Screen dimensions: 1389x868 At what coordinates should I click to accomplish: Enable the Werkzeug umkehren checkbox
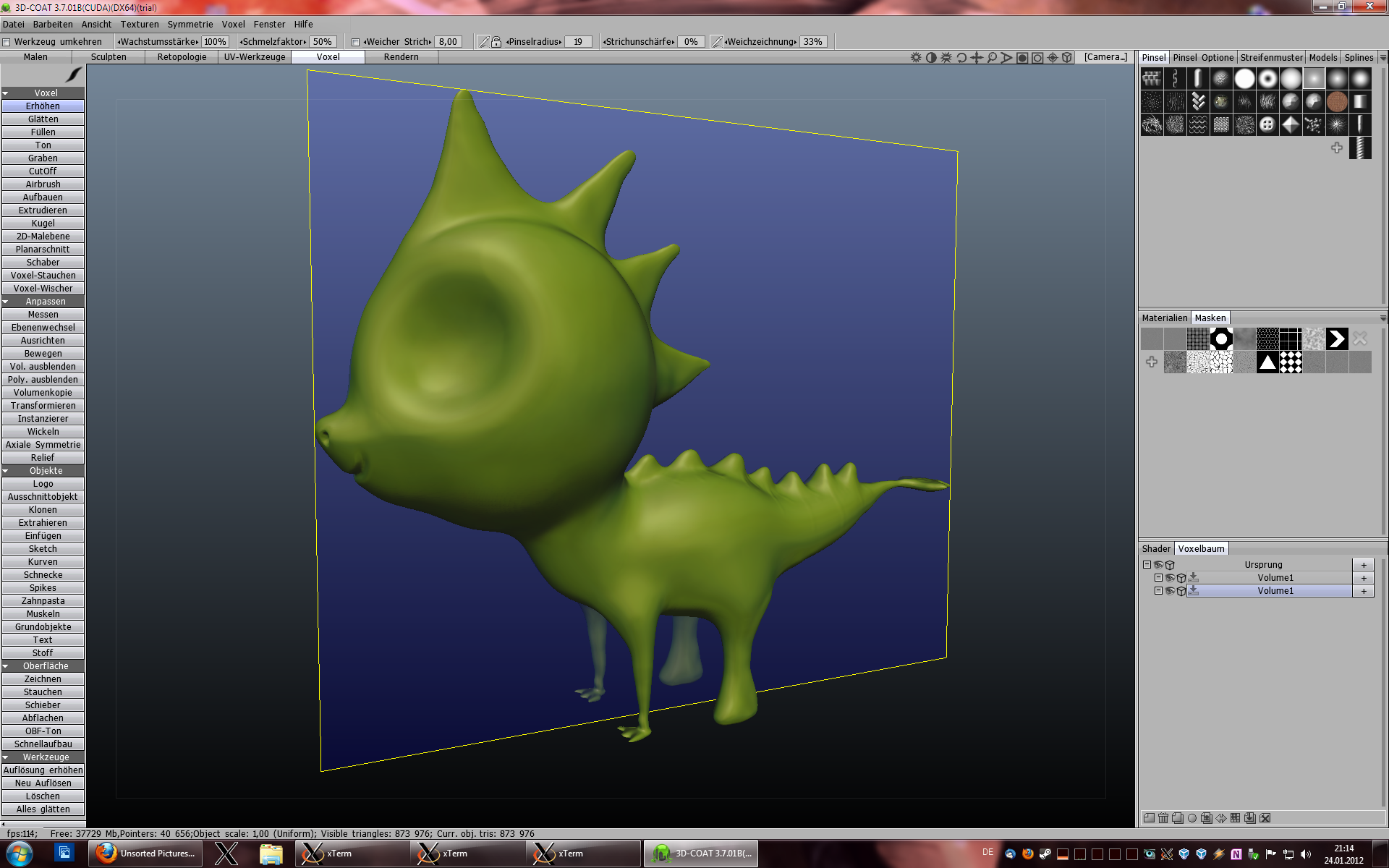point(7,42)
